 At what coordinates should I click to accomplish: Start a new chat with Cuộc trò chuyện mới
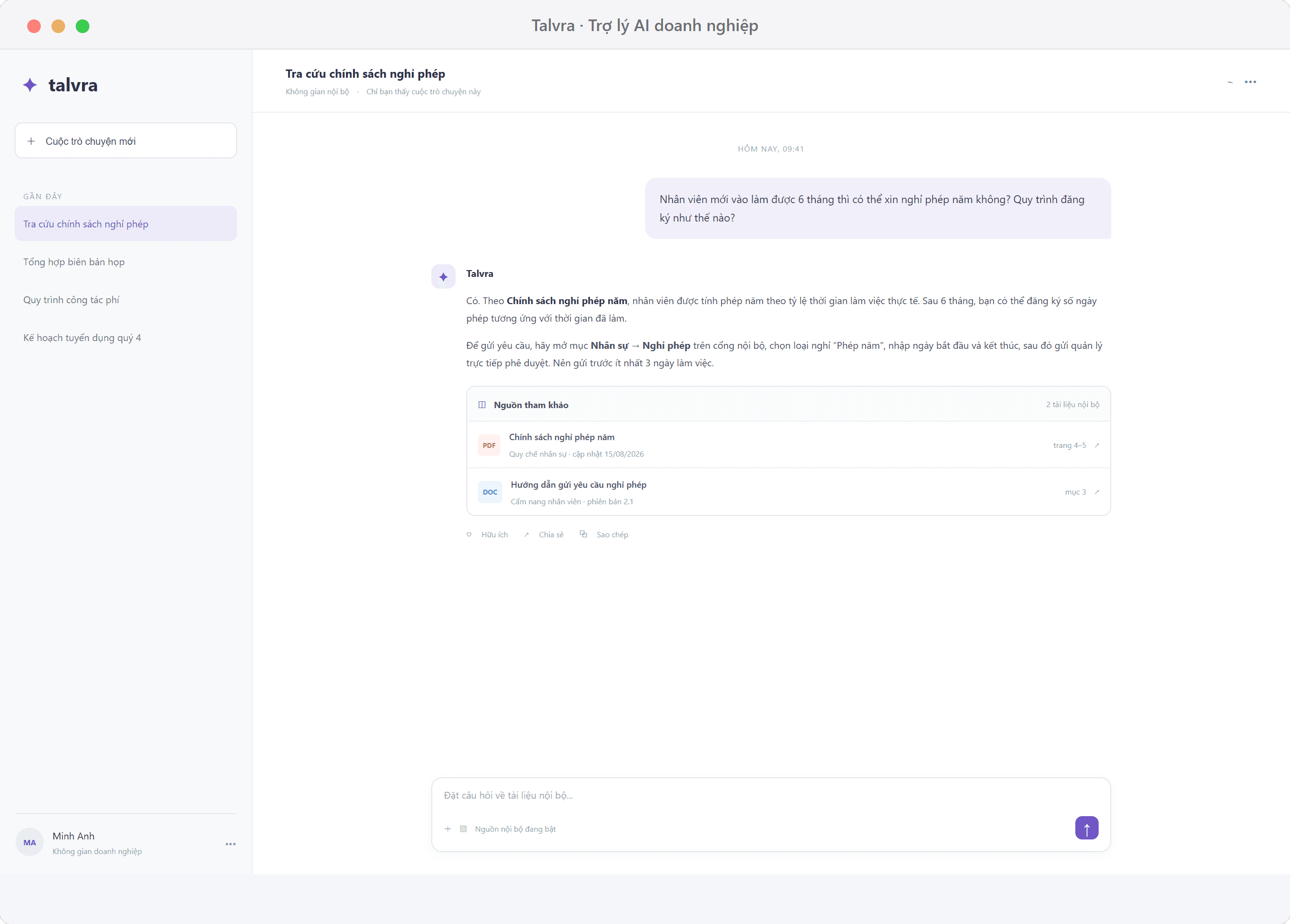pyautogui.click(x=126, y=140)
